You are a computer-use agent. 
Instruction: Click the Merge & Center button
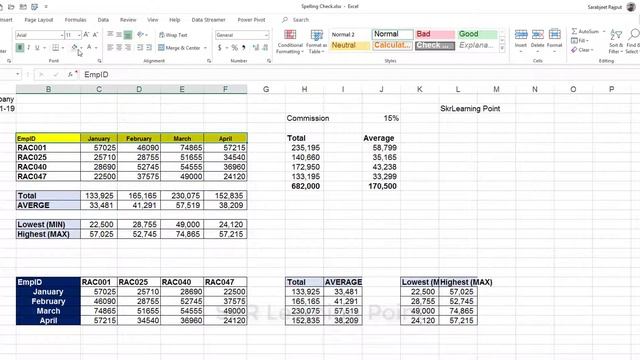(x=180, y=48)
